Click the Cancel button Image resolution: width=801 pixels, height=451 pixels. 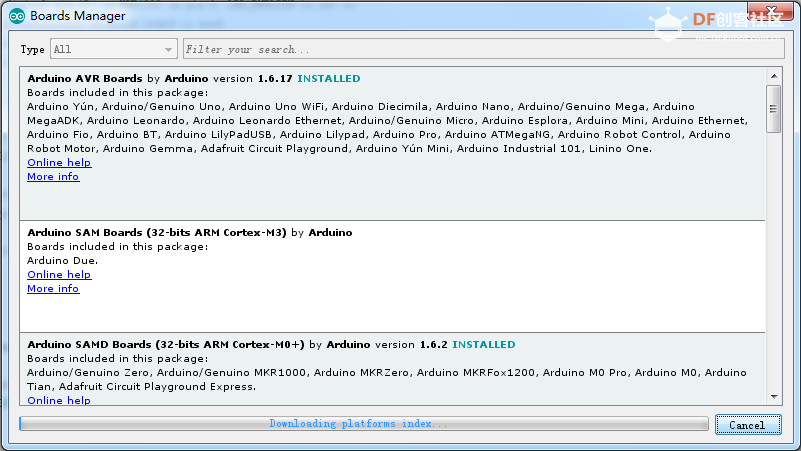(x=748, y=424)
